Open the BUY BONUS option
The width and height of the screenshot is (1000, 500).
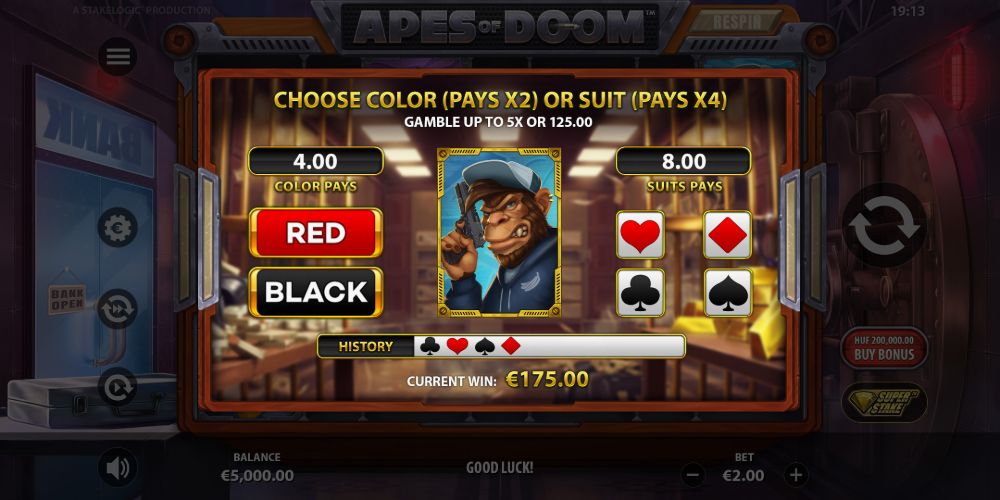click(883, 348)
